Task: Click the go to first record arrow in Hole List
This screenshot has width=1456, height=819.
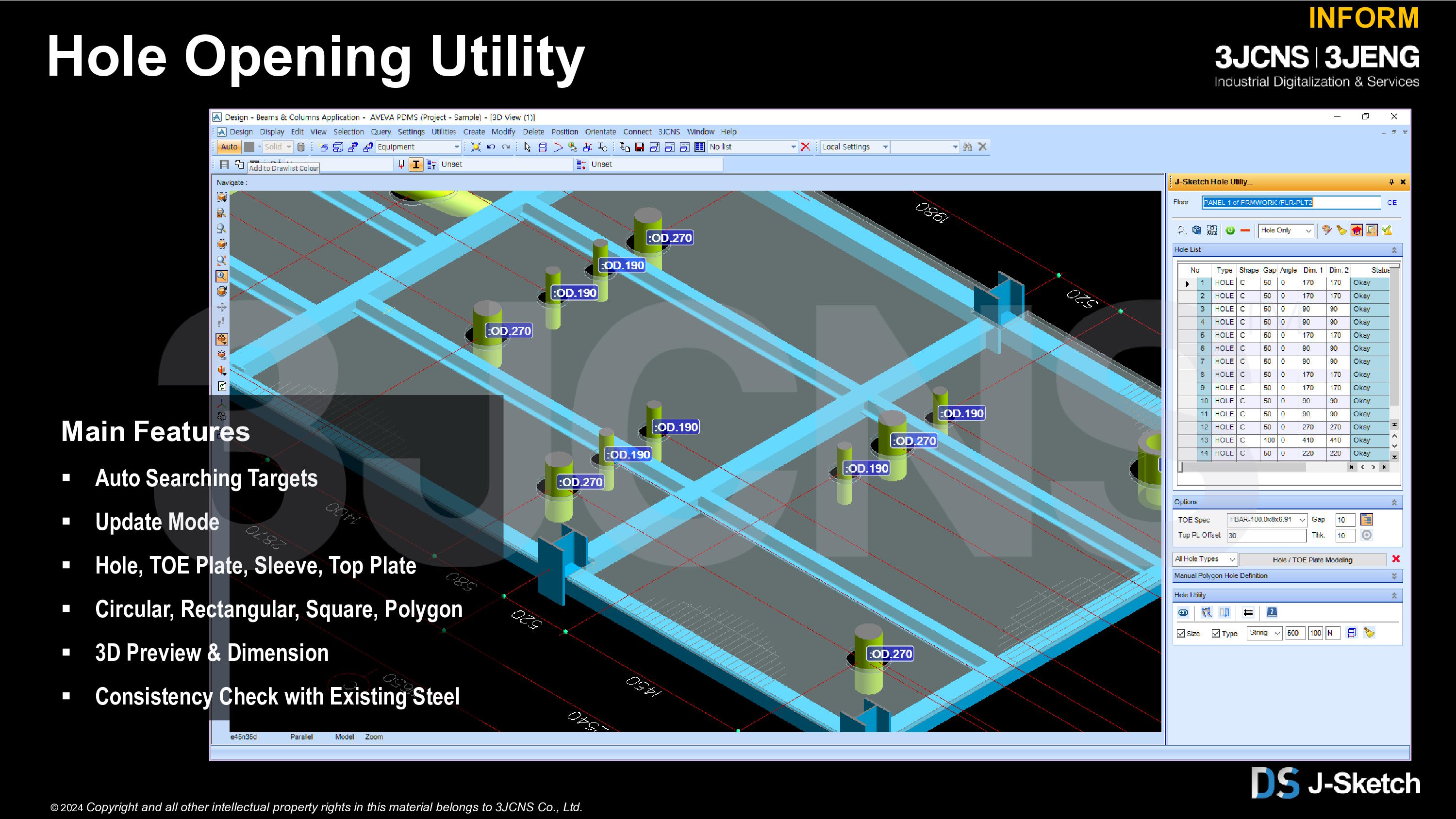Action: [1352, 467]
